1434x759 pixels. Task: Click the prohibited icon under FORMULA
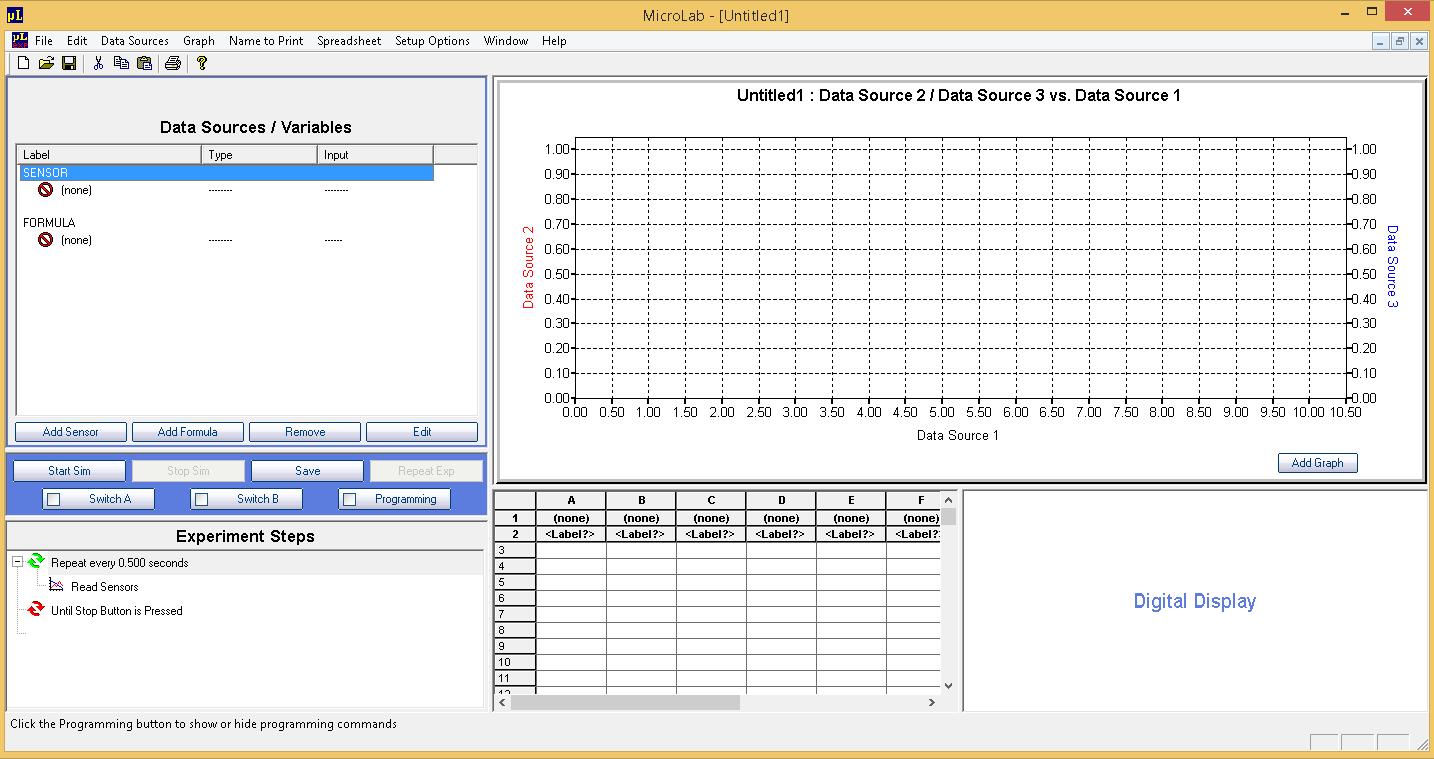tap(45, 240)
